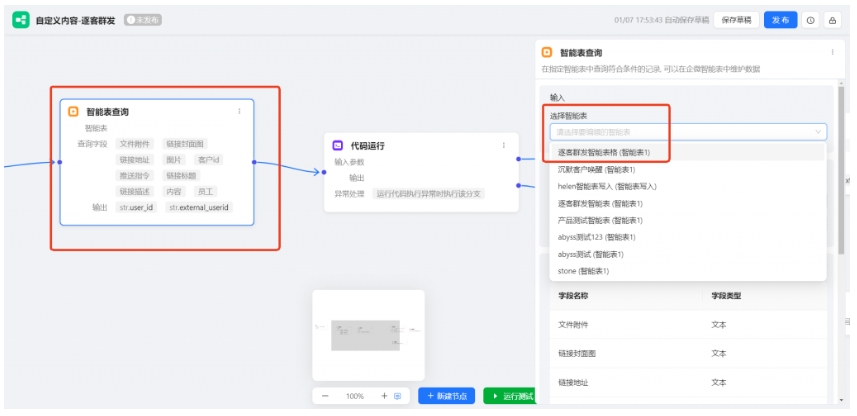Click the 未发布 status badge
The width and height of the screenshot is (857, 416).
coord(143,20)
